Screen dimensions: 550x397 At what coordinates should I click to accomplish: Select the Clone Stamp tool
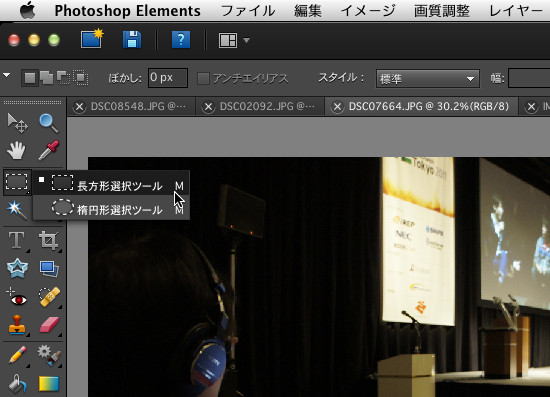click(16, 324)
